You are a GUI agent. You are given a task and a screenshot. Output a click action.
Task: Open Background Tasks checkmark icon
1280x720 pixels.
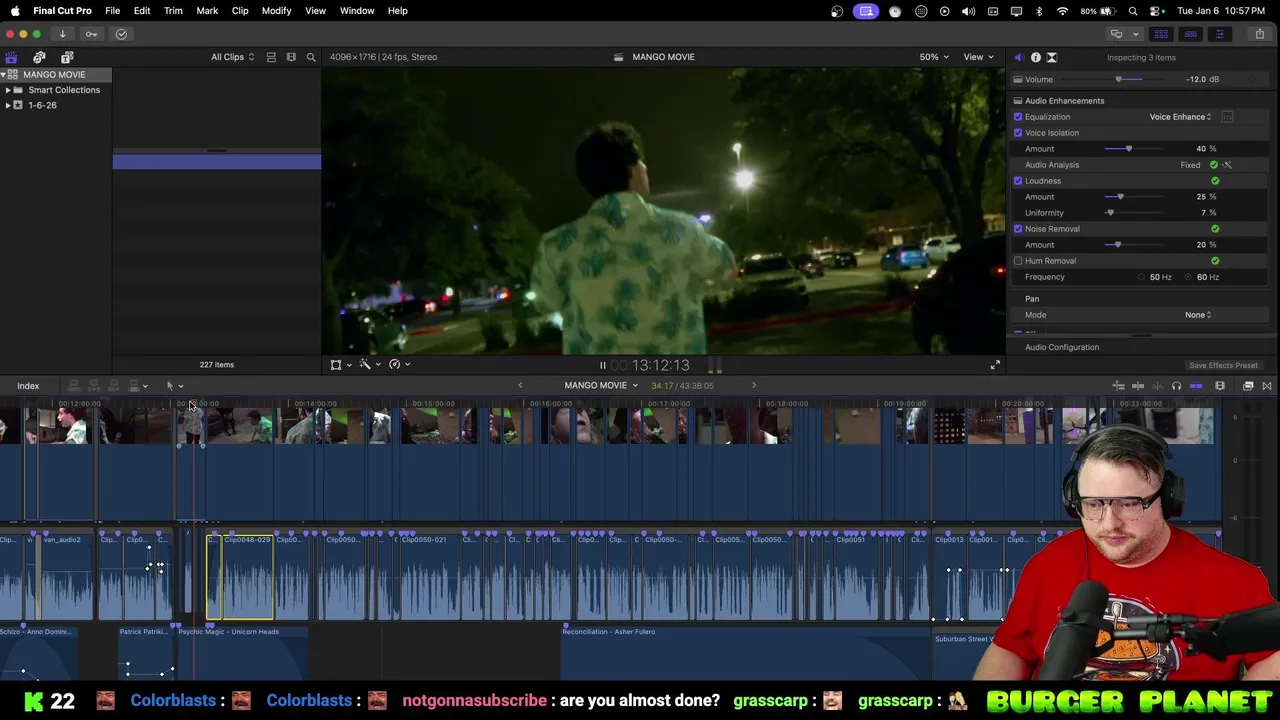121,34
